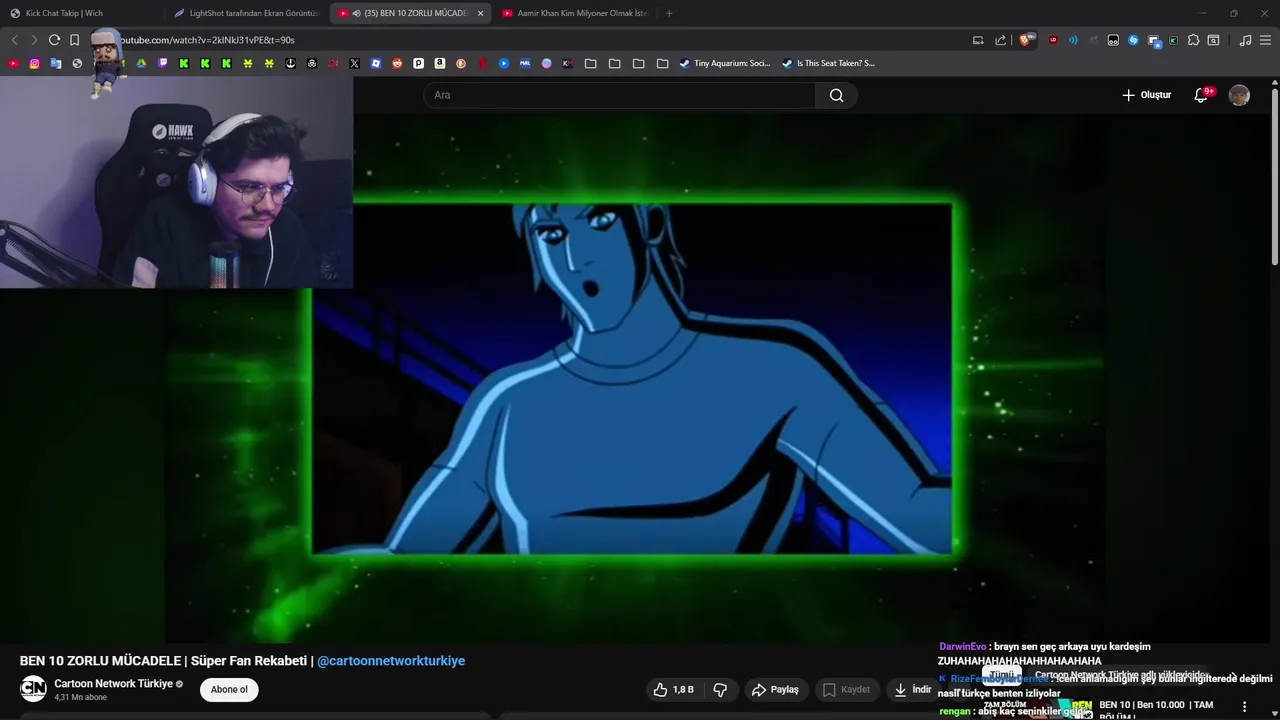1280x720 pixels.
Task: Reload the current page
Action: pyautogui.click(x=54, y=40)
